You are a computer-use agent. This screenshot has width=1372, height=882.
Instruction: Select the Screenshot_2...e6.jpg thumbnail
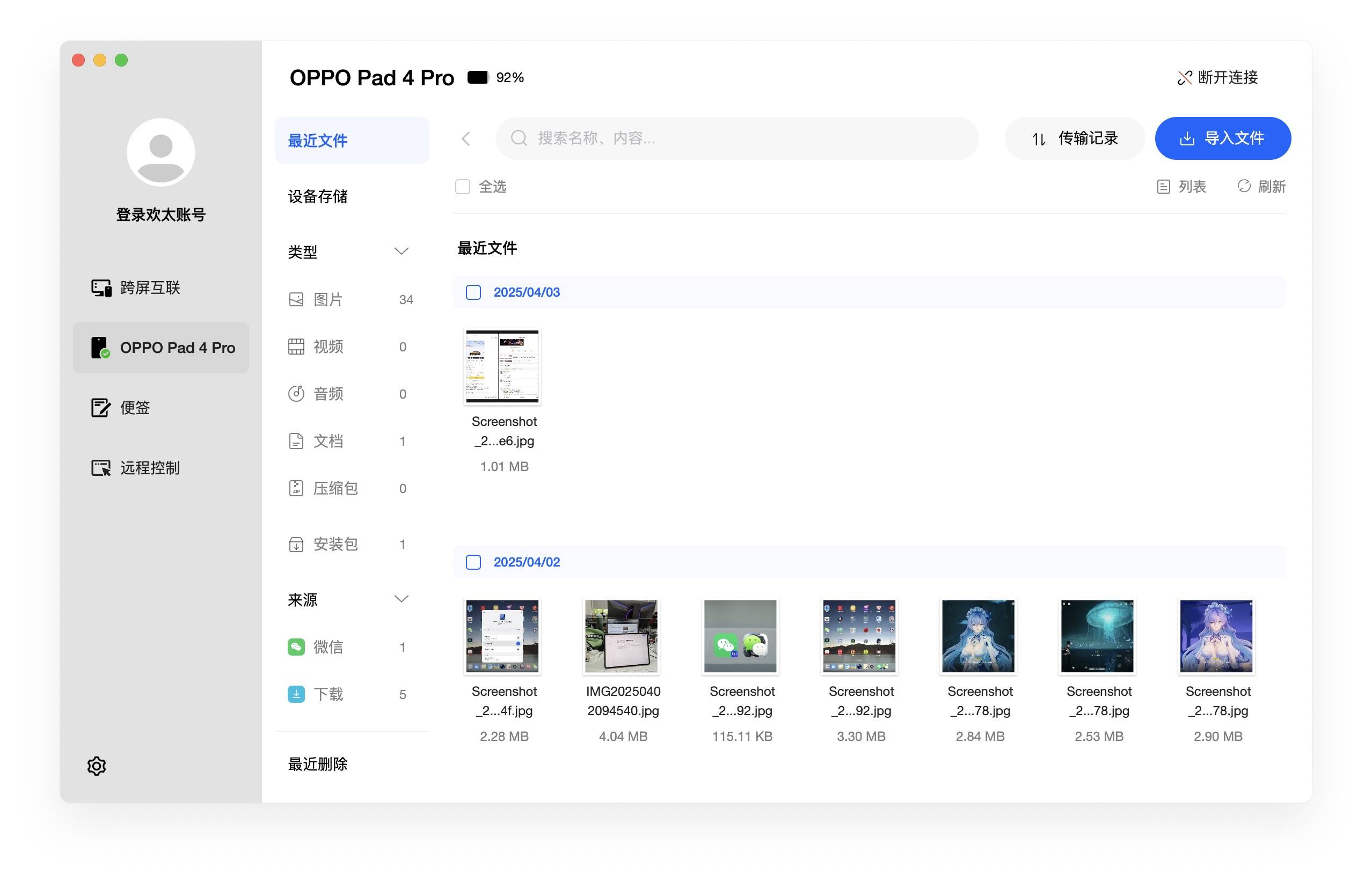pos(502,366)
